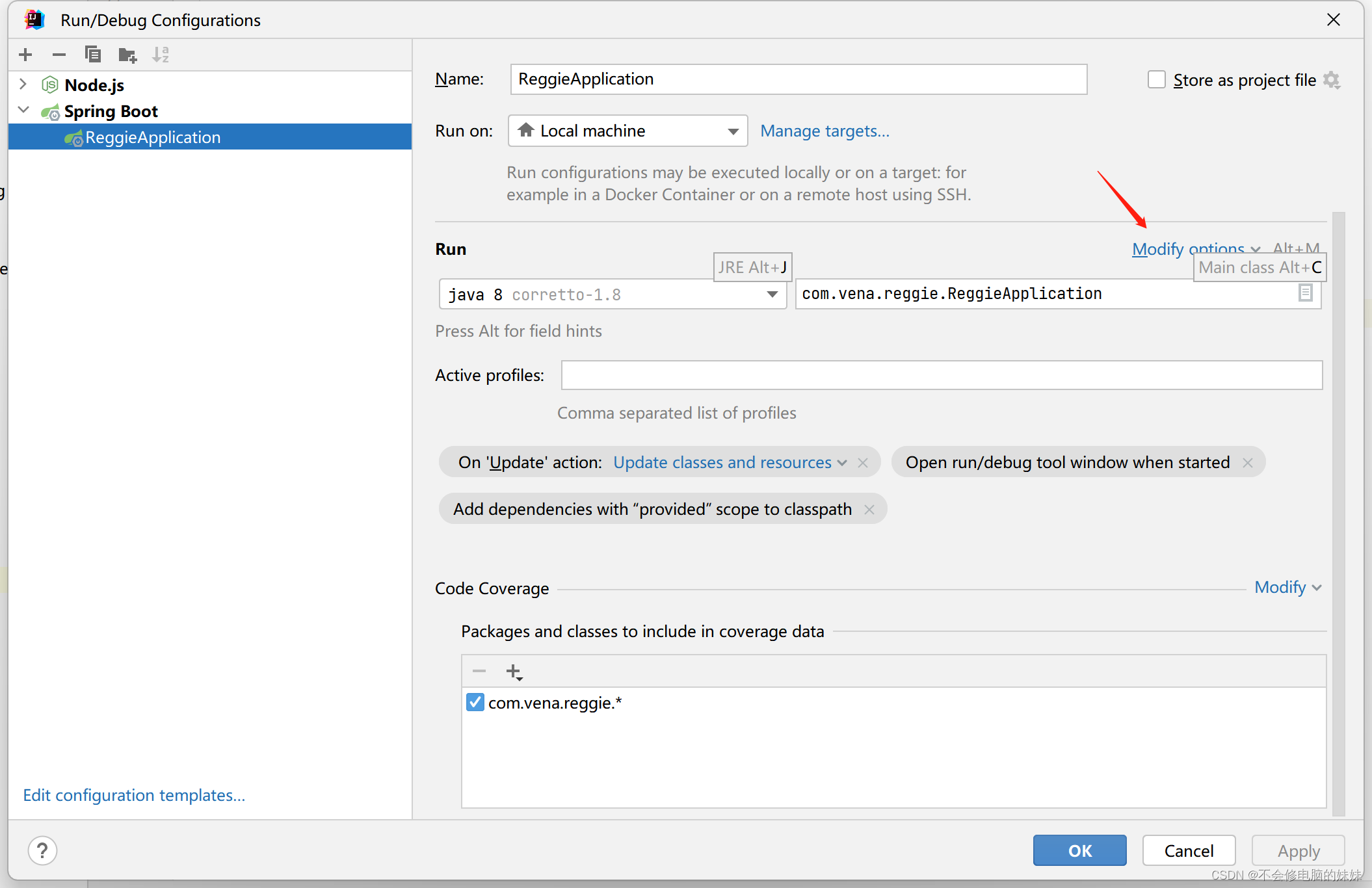This screenshot has width=1372, height=888.
Task: Add a new run configuration
Action: [25, 55]
